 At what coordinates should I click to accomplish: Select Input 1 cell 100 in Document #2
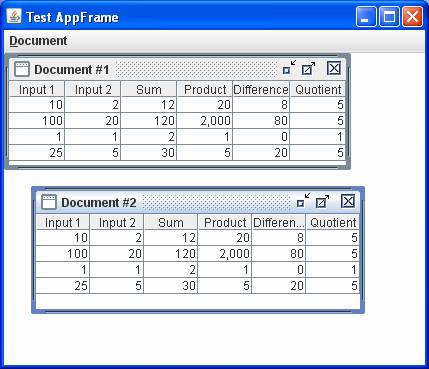click(x=63, y=254)
